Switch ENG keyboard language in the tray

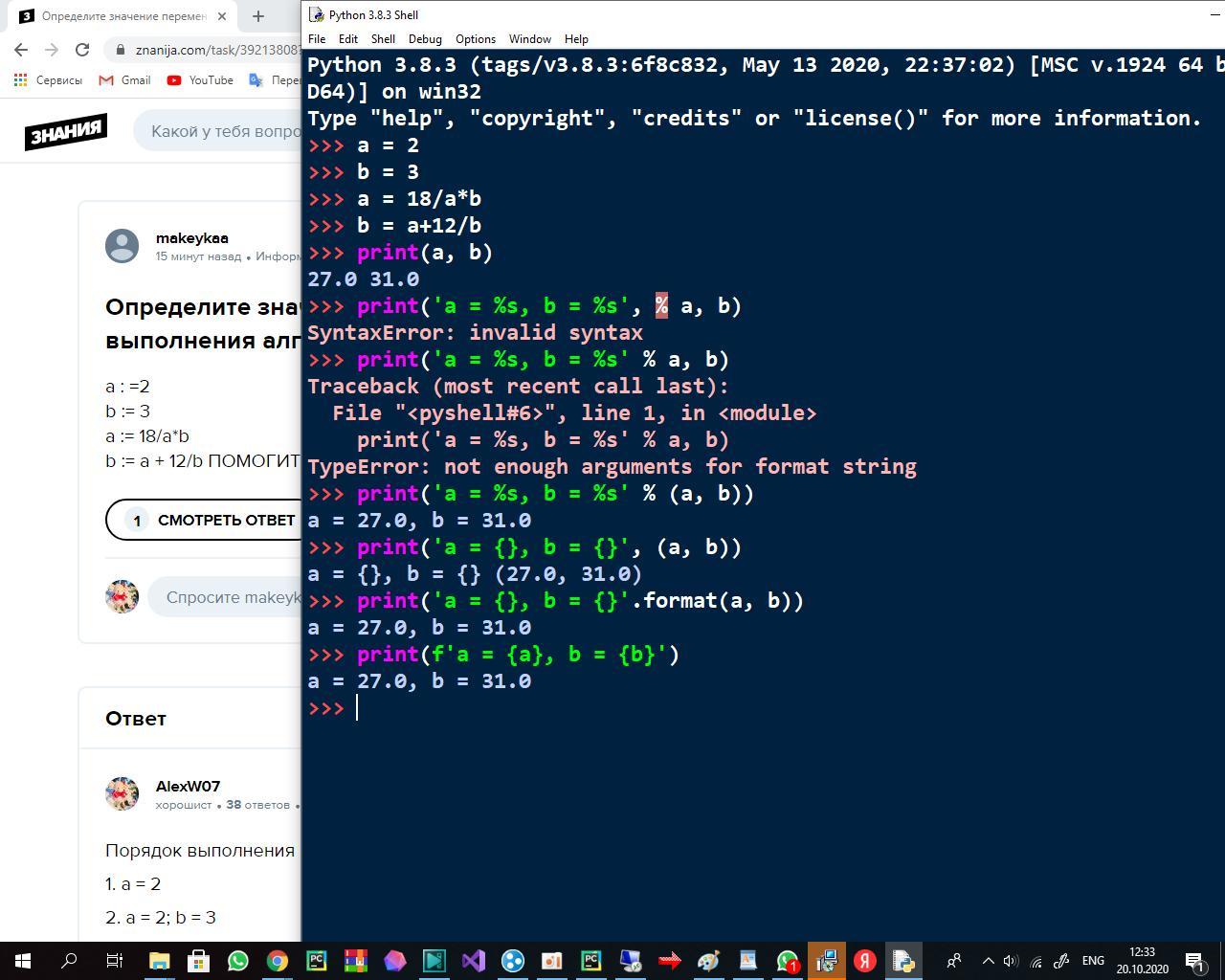point(1093,960)
